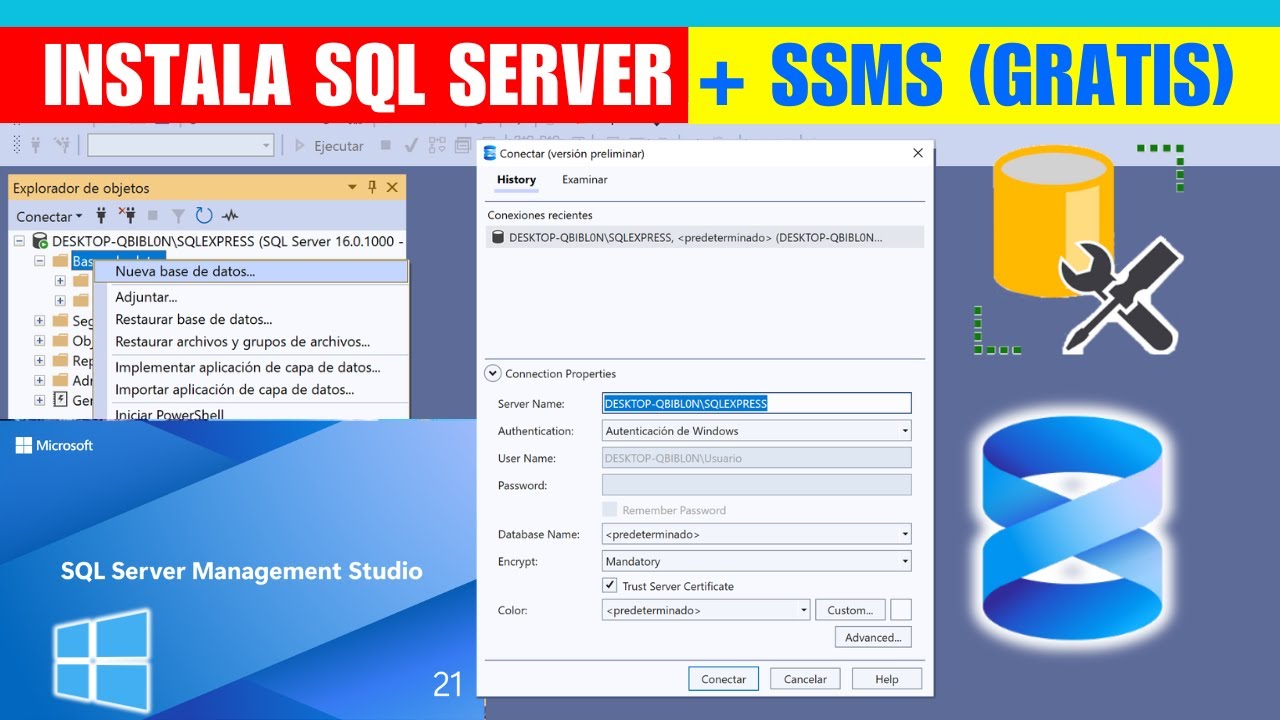Image resolution: width=1280 pixels, height=720 pixels.
Task: Toggle the Remember Password checkbox
Action: pos(609,509)
